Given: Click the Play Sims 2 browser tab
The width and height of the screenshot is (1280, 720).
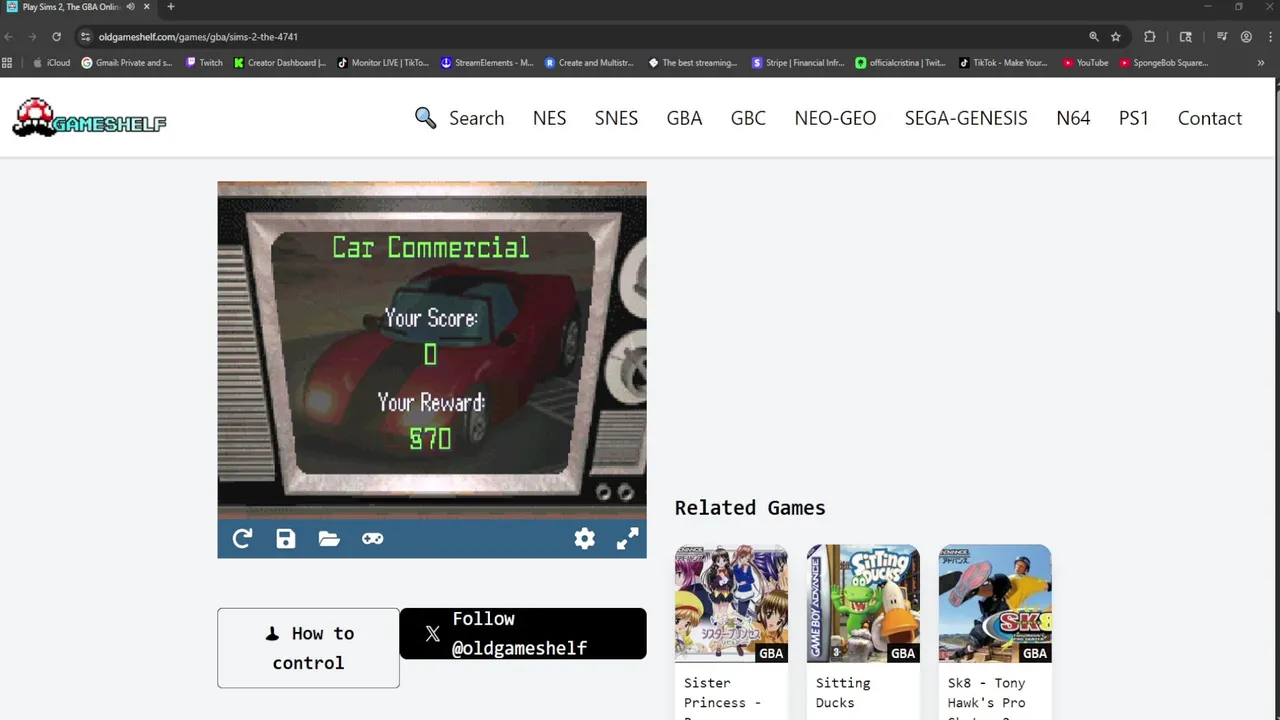Looking at the screenshot, I should coord(78,7).
